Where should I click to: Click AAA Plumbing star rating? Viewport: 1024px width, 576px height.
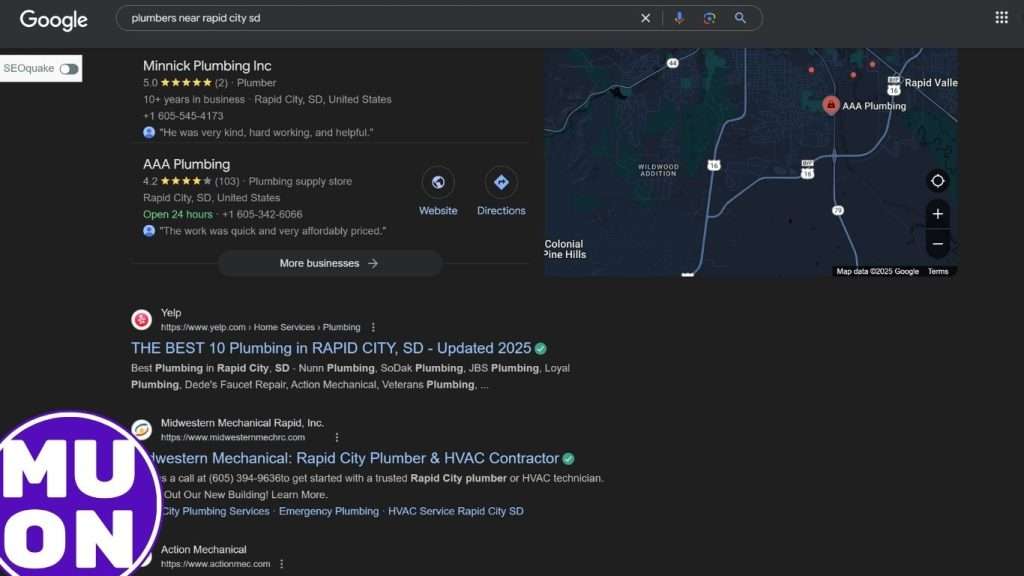coord(186,182)
